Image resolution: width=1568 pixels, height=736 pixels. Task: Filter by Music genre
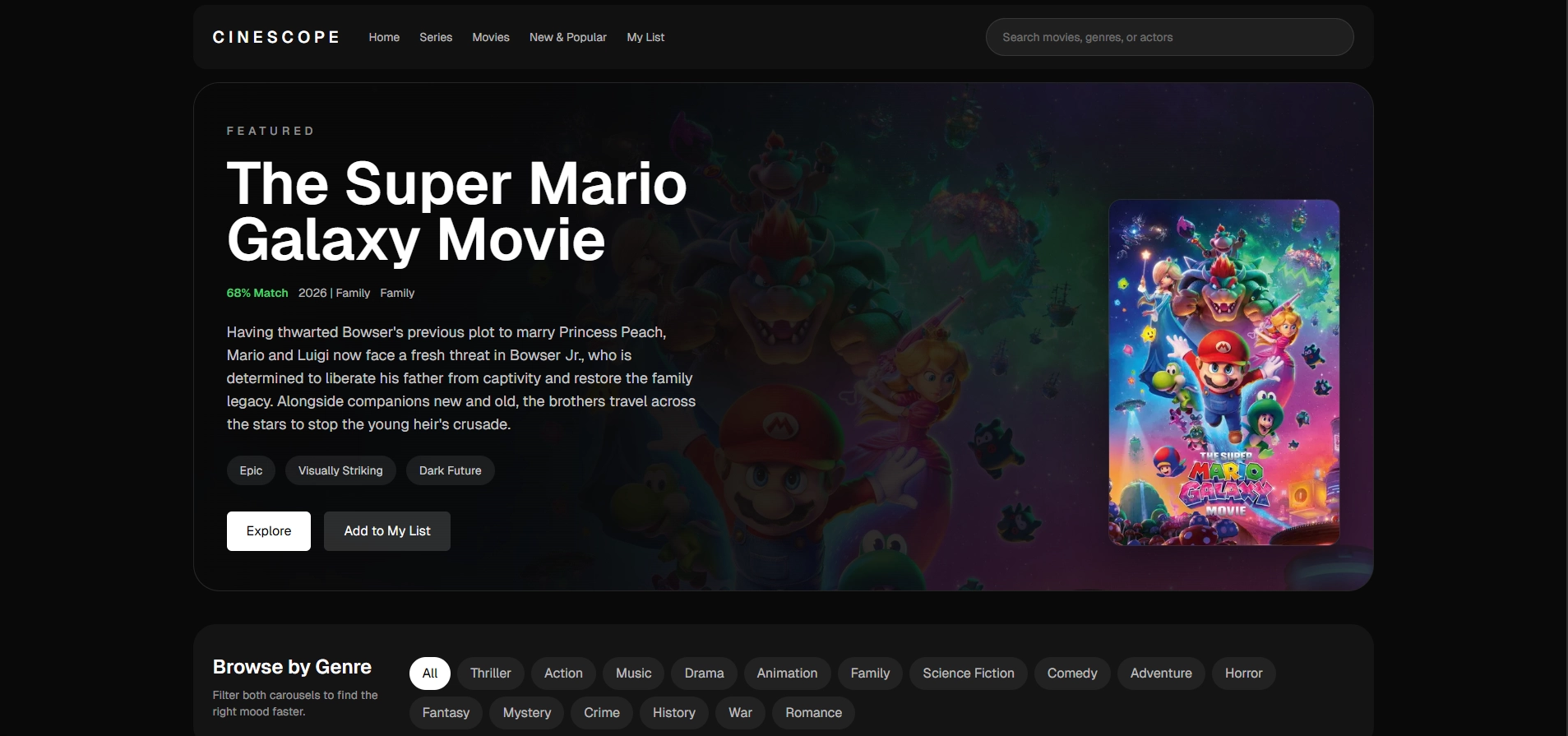tap(634, 674)
